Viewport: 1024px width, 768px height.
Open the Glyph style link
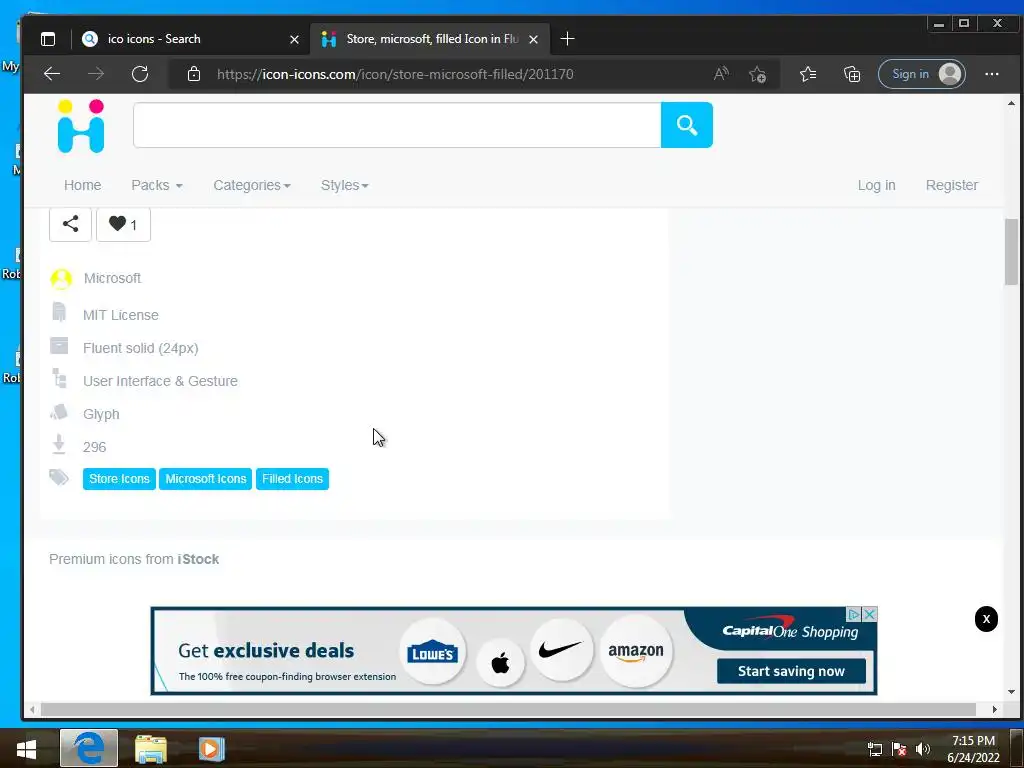click(x=101, y=414)
